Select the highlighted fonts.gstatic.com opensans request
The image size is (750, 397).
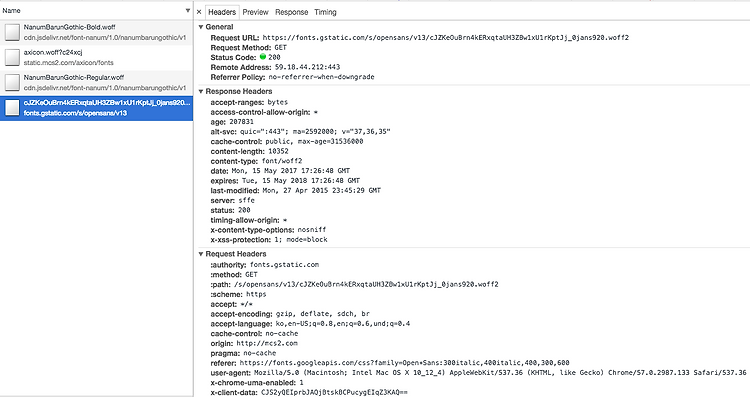96,108
